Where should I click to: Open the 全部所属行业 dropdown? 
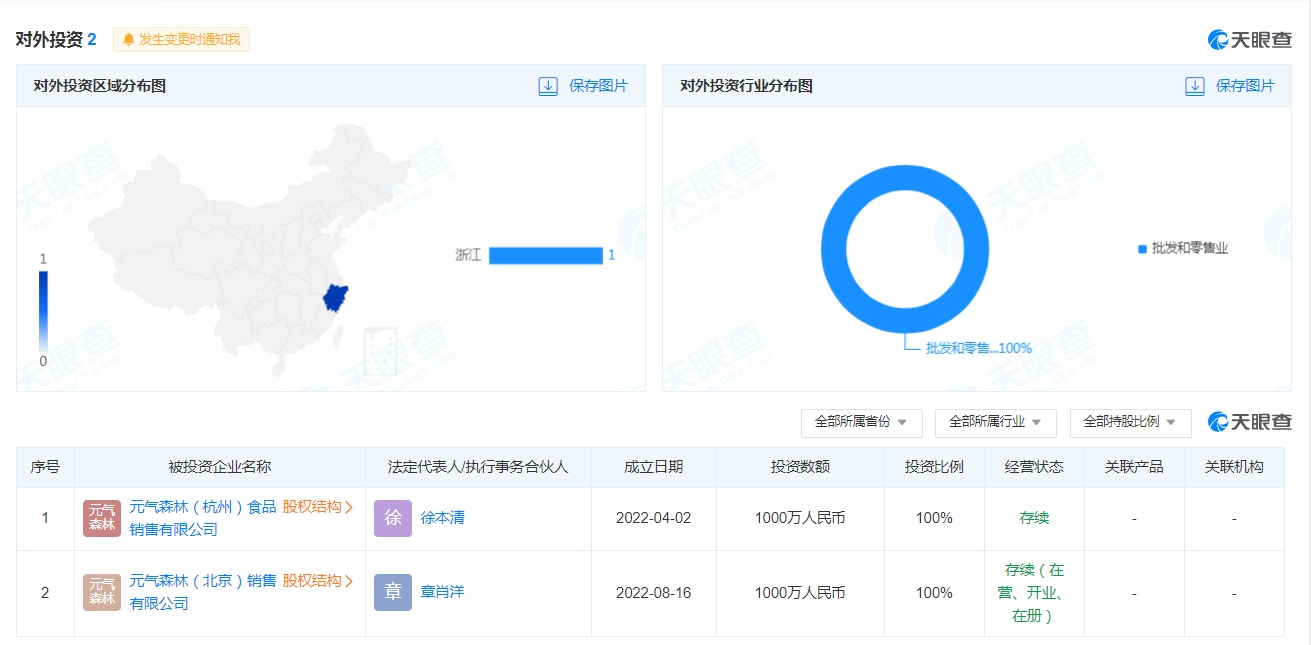coord(996,422)
